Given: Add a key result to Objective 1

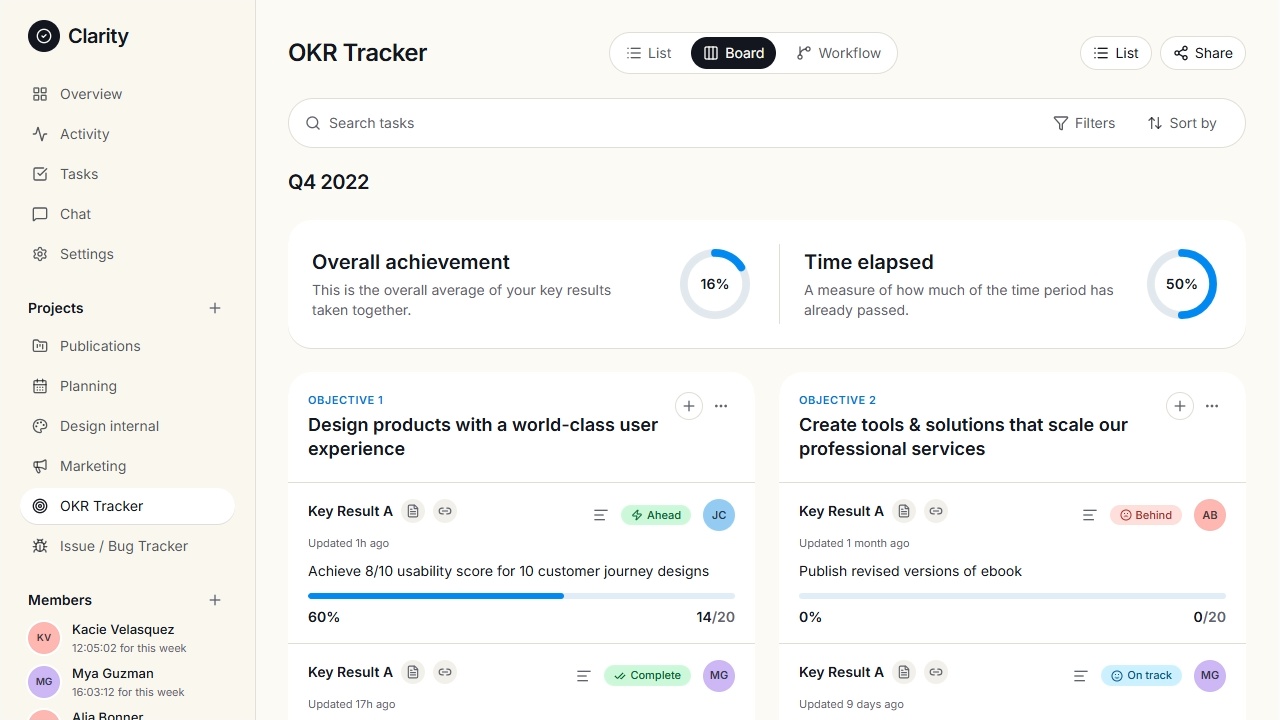Looking at the screenshot, I should [x=689, y=406].
